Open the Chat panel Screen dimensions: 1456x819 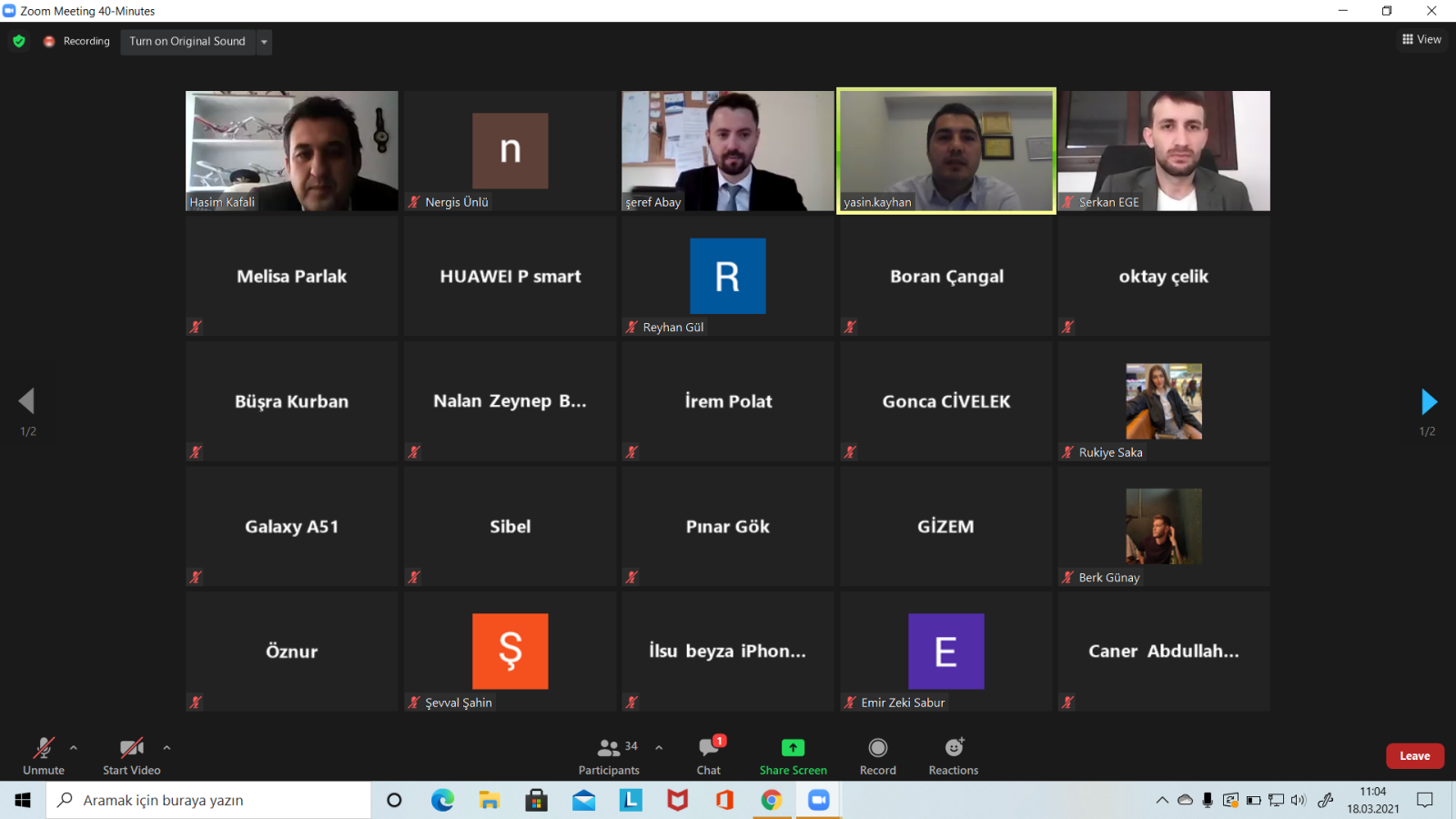[x=709, y=755]
